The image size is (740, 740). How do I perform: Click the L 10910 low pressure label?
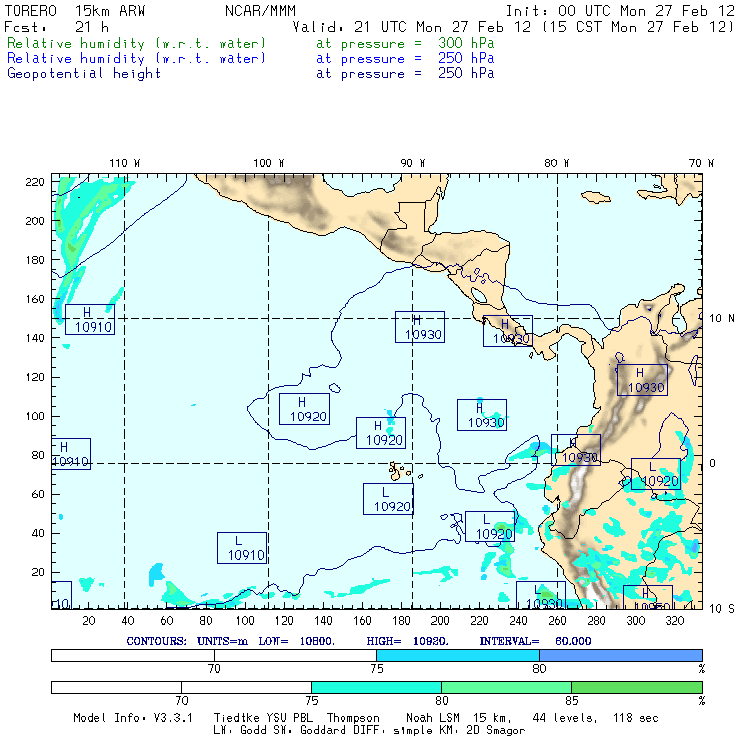click(242, 547)
